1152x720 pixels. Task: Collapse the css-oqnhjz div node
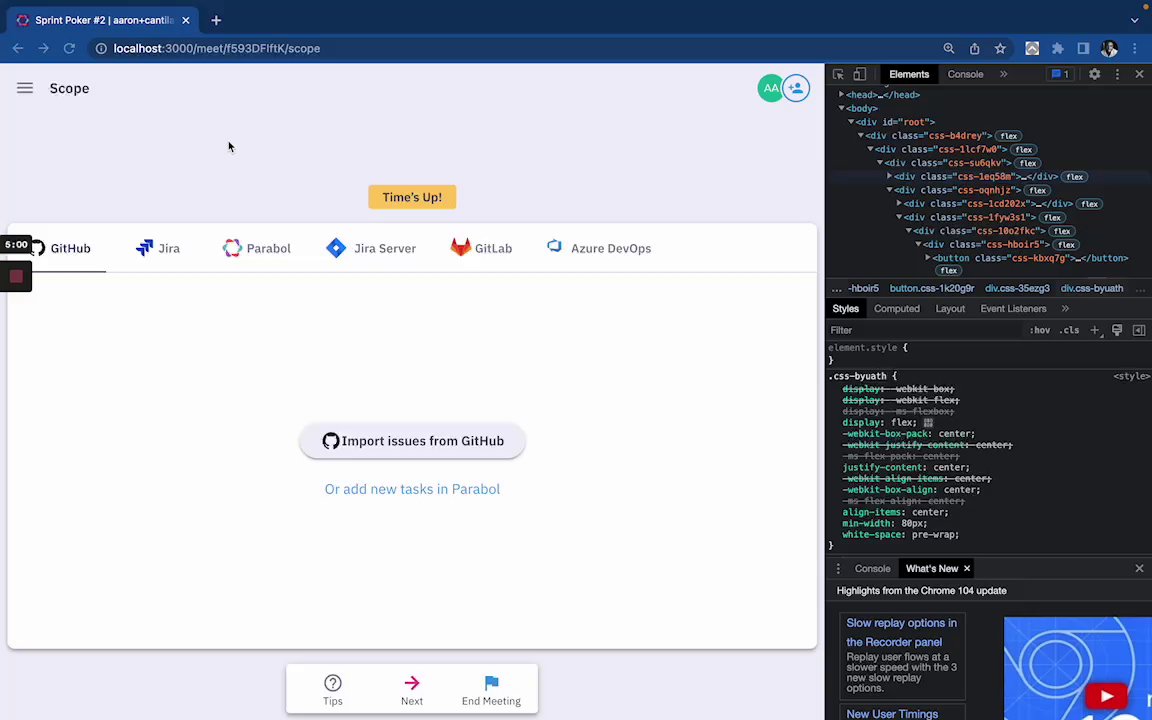(x=890, y=190)
